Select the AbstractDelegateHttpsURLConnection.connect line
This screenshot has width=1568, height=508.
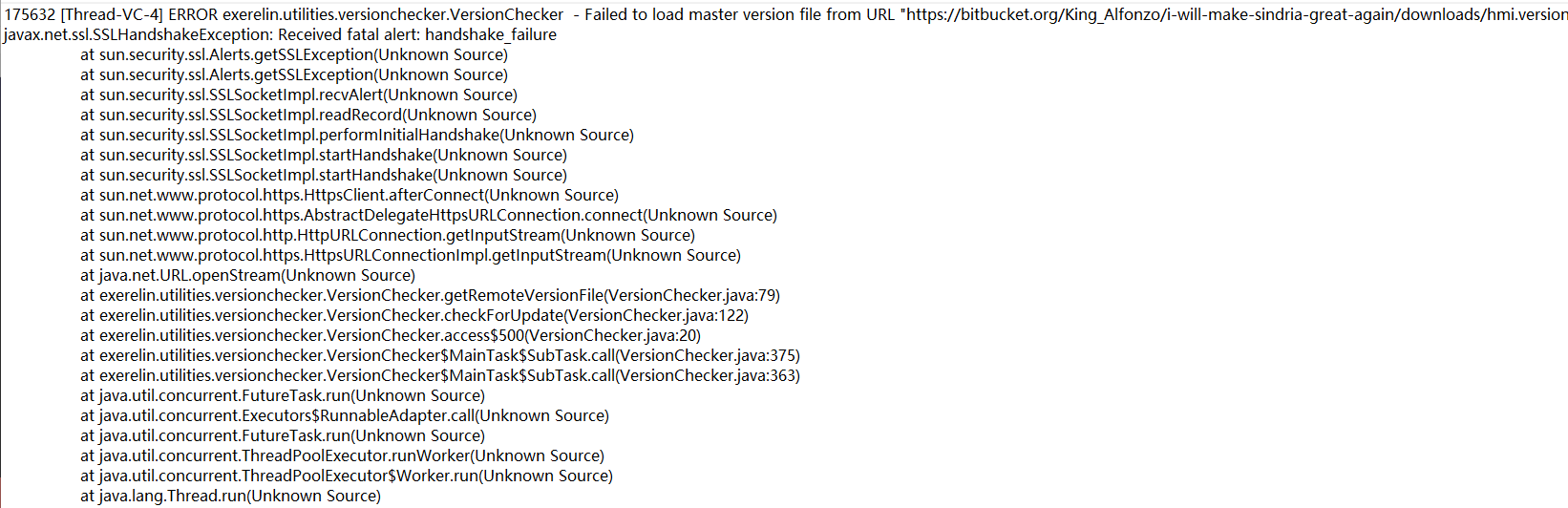point(429,215)
